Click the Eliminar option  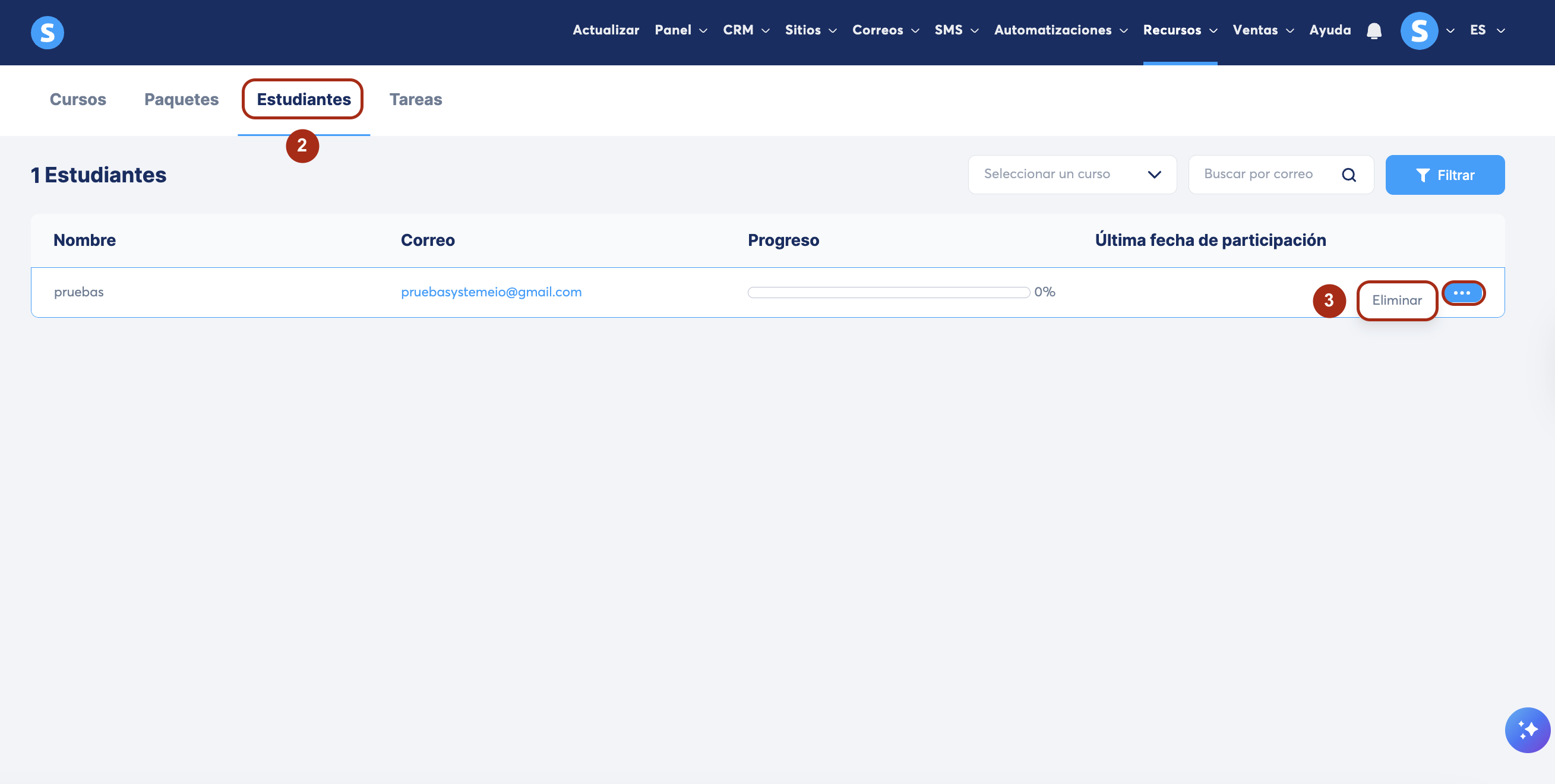[1396, 300]
